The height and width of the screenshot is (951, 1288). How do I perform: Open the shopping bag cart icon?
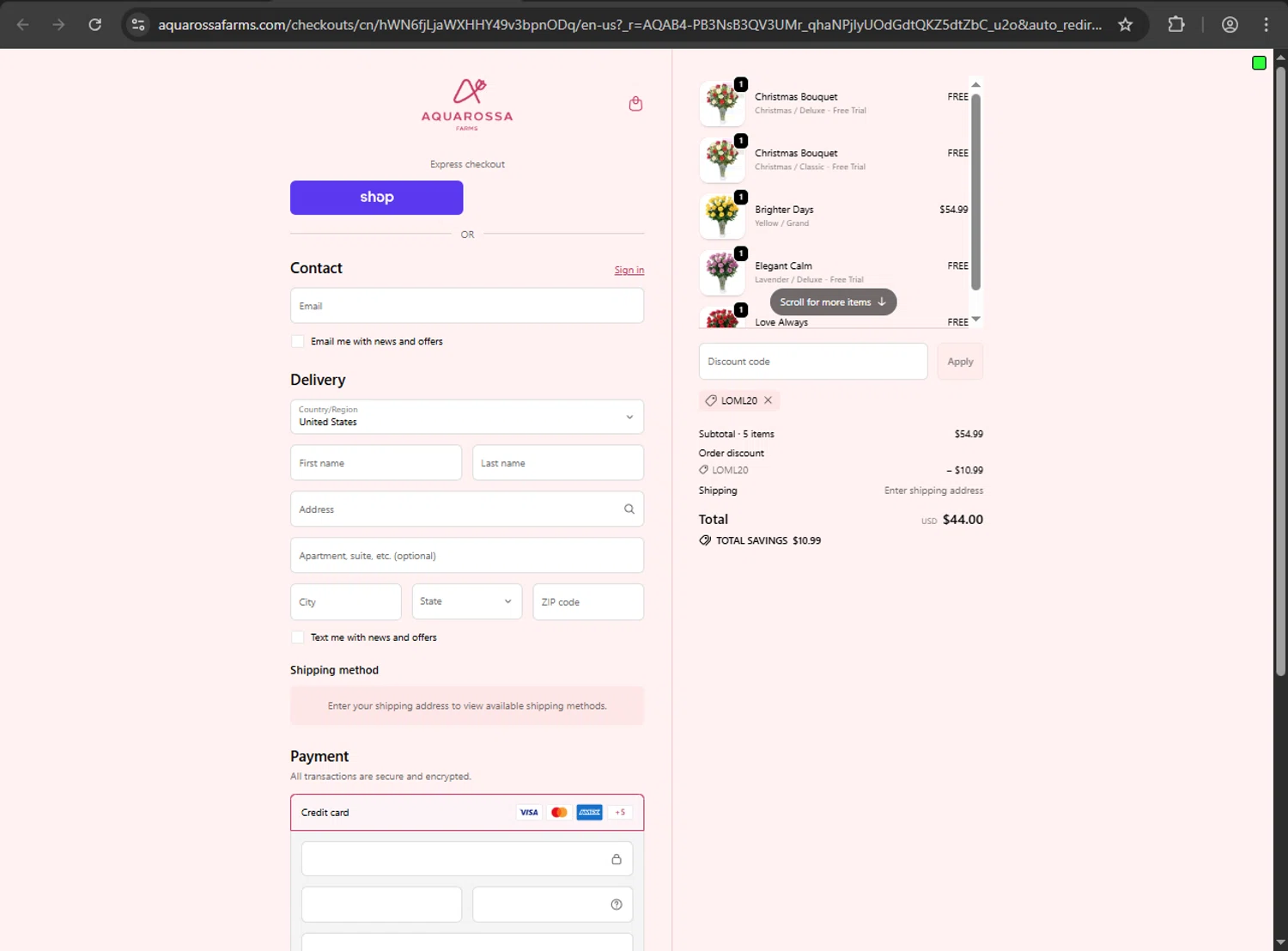635,104
